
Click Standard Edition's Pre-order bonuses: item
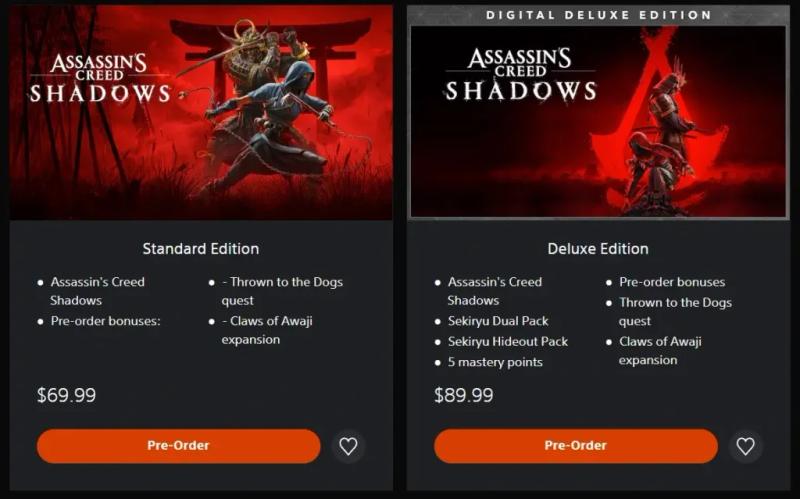(x=105, y=321)
